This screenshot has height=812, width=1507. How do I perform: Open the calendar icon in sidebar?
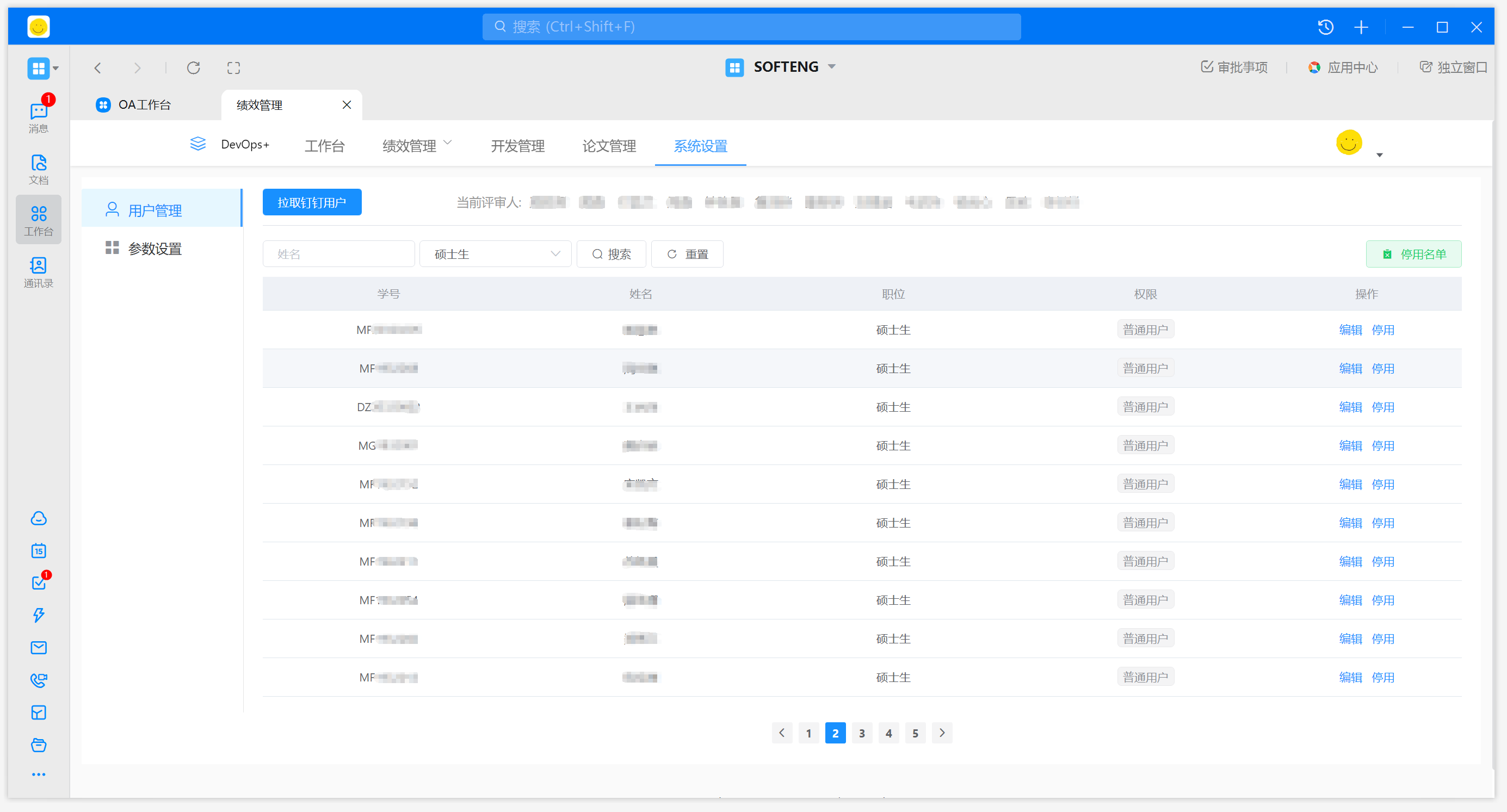[39, 550]
